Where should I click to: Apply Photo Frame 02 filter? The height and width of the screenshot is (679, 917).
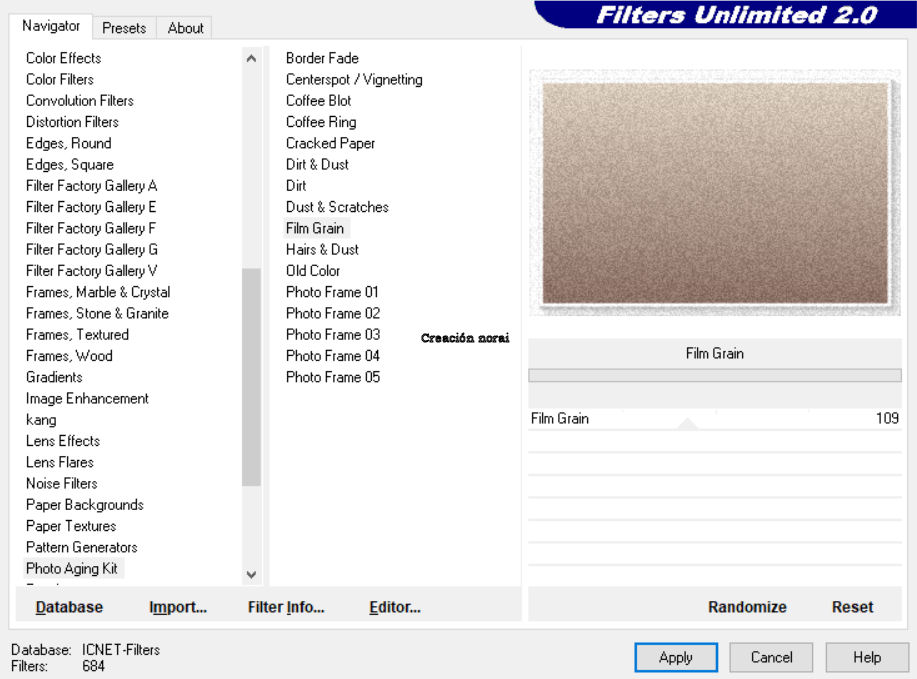[333, 313]
